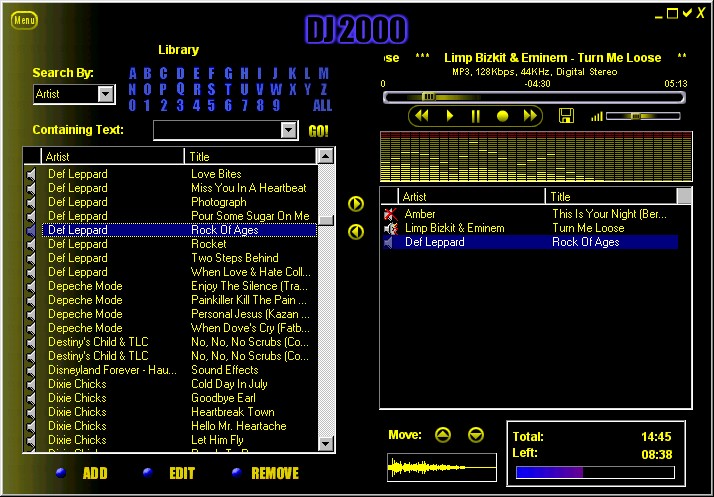Click speaker icon beside Sound Effects

pos(31,370)
